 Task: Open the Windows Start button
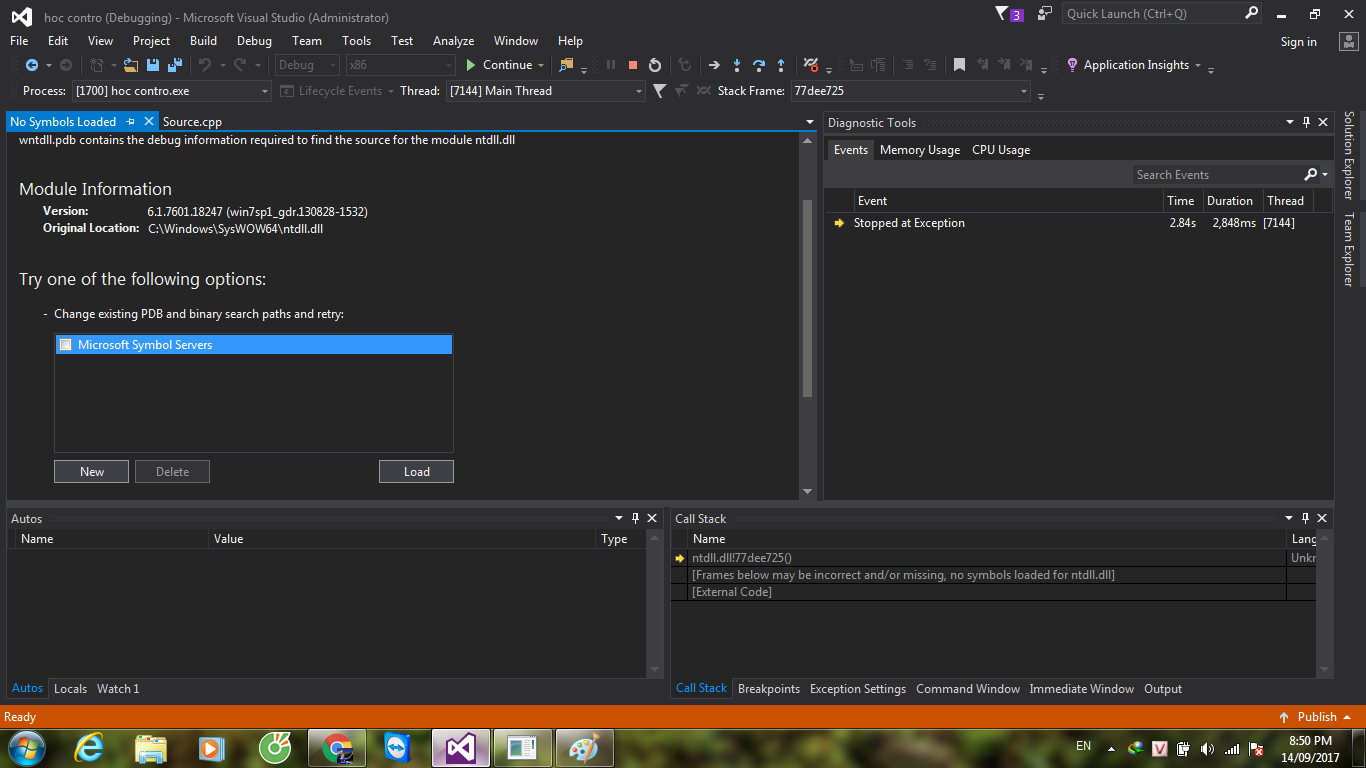click(26, 748)
